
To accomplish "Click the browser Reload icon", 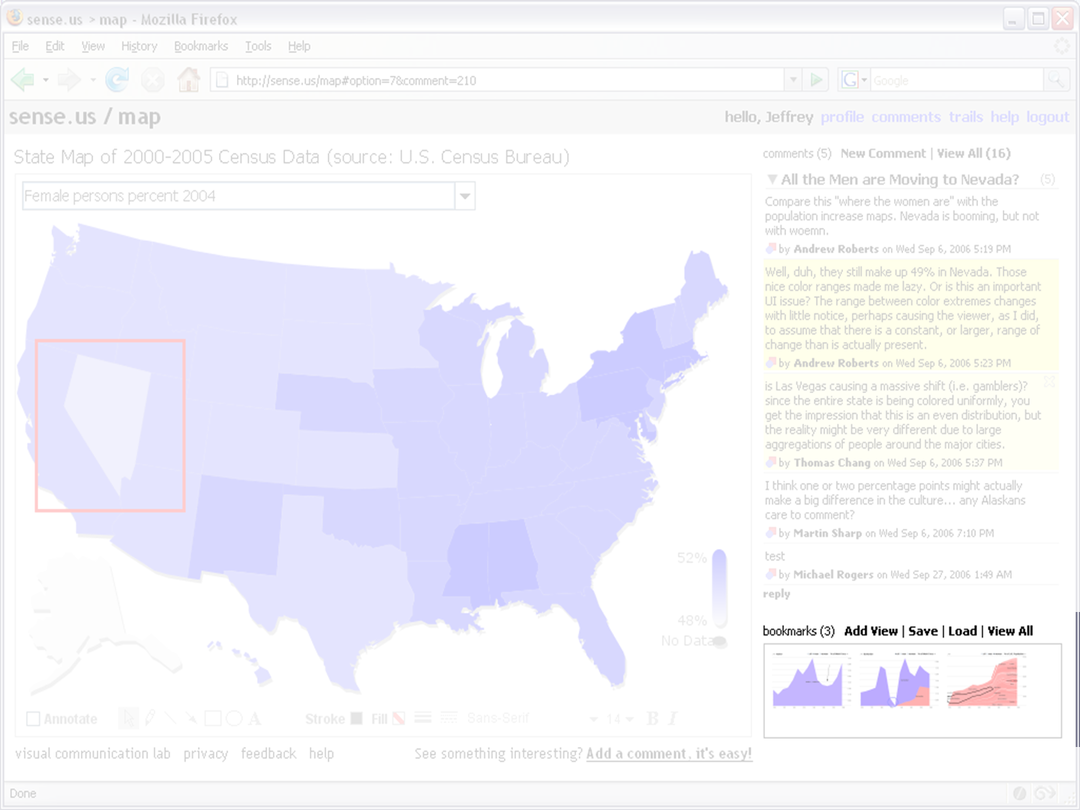I will click(117, 80).
